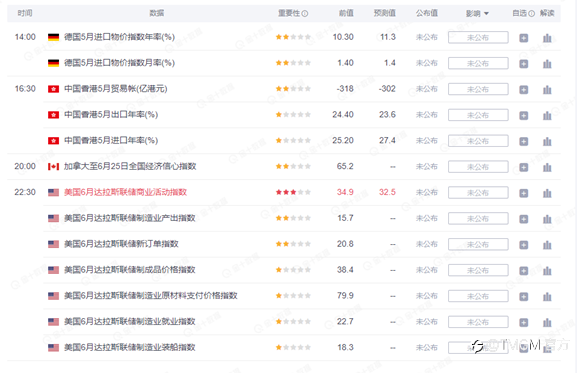Open chart analysis for 达拉斯联储商业活动指数
Screen dimensions: 577x373
point(547,193)
